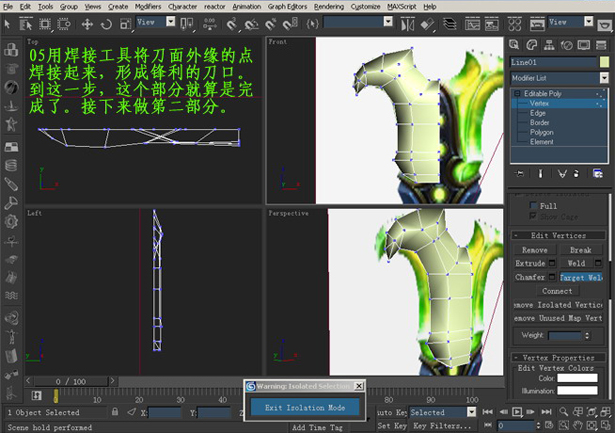The image size is (615, 433).
Task: Enable the Full checkbox
Action: pos(533,205)
